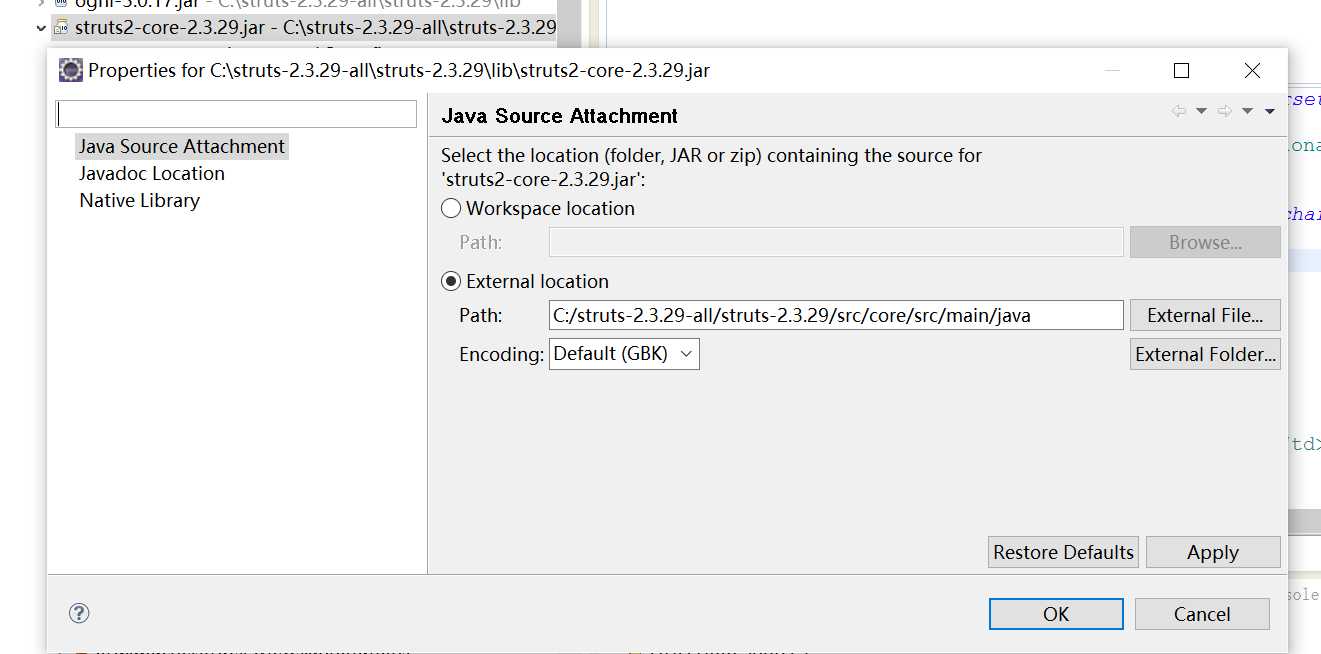The image size is (1321, 654).
Task: Open the back history dropdown arrow
Action: point(1201,111)
